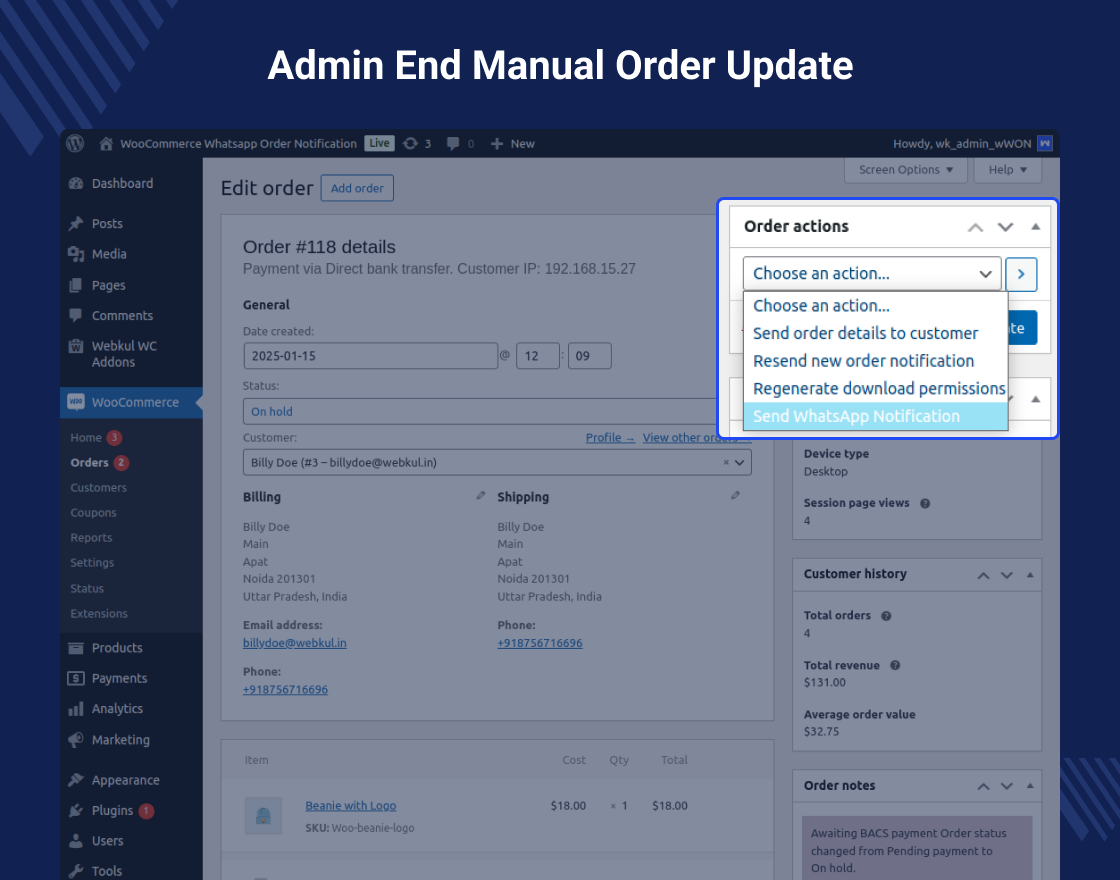Open the customer Profile link
The height and width of the screenshot is (880, 1120).
[x=610, y=438]
